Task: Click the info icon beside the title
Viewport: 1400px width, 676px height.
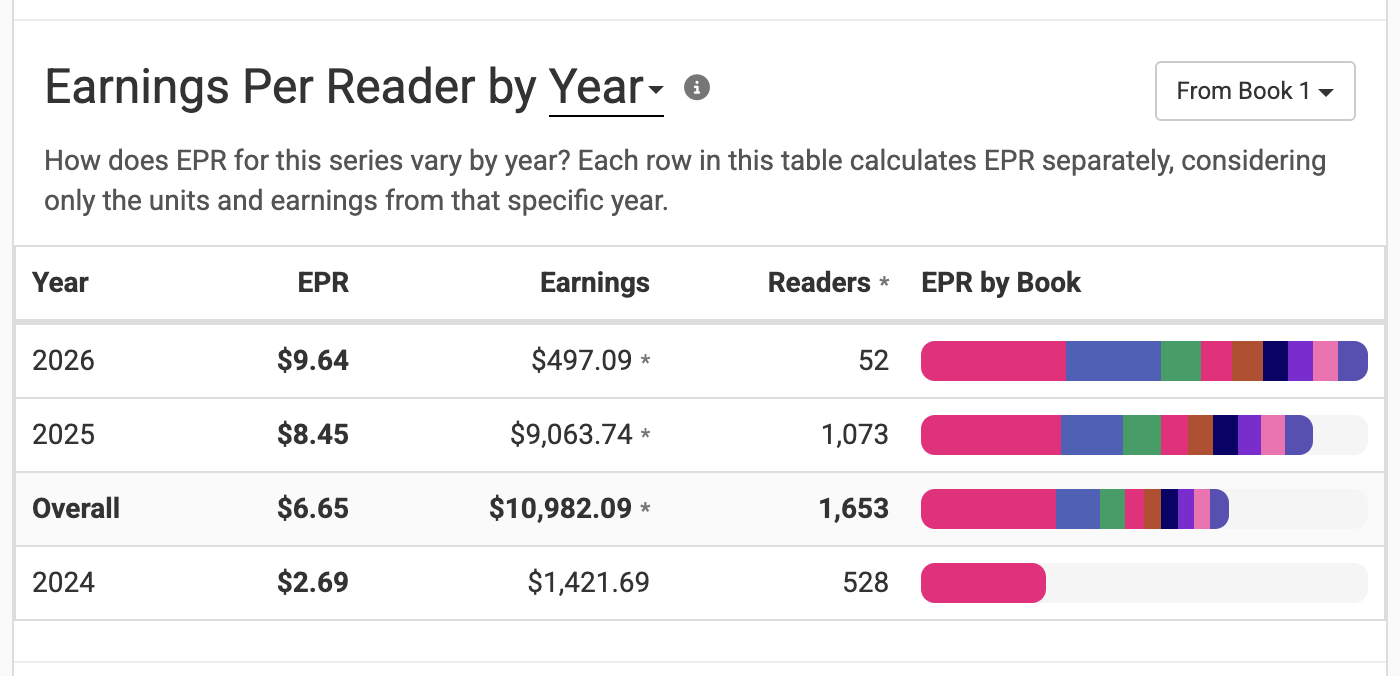Action: point(697,88)
